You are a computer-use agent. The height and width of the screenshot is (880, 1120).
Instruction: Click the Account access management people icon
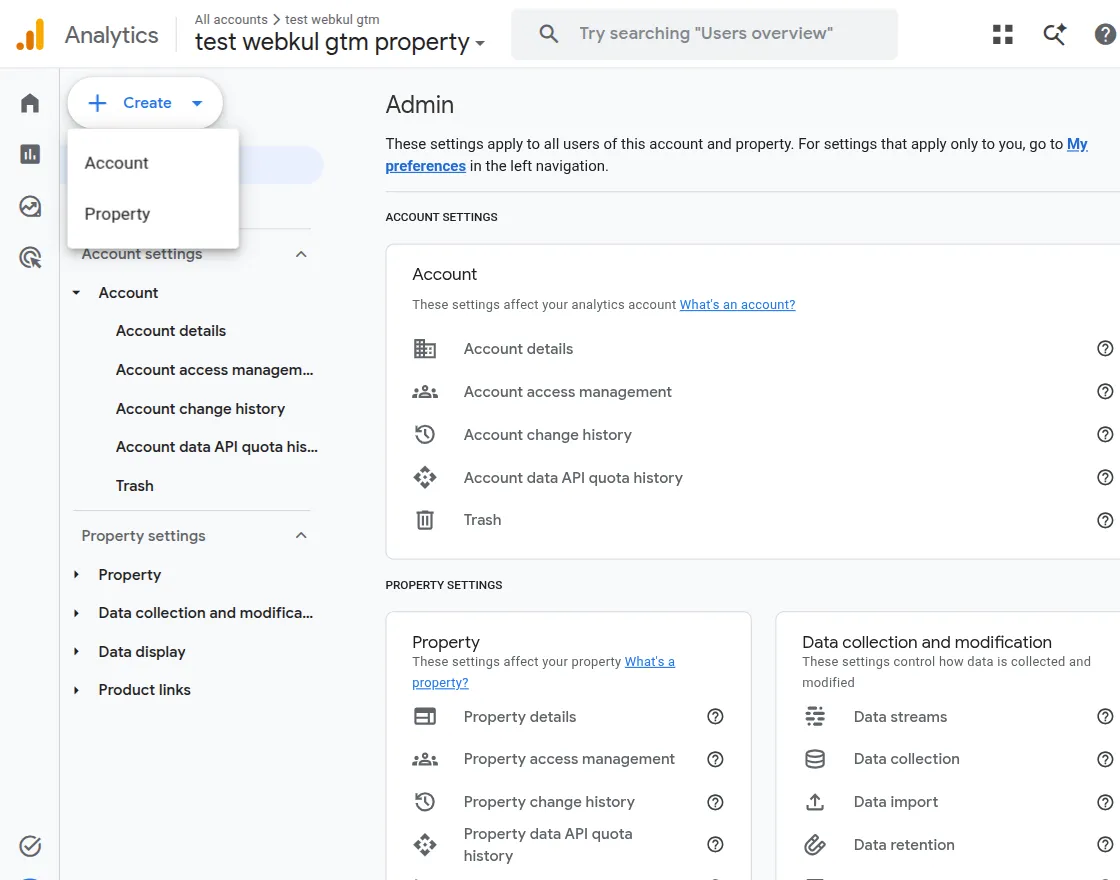point(425,391)
